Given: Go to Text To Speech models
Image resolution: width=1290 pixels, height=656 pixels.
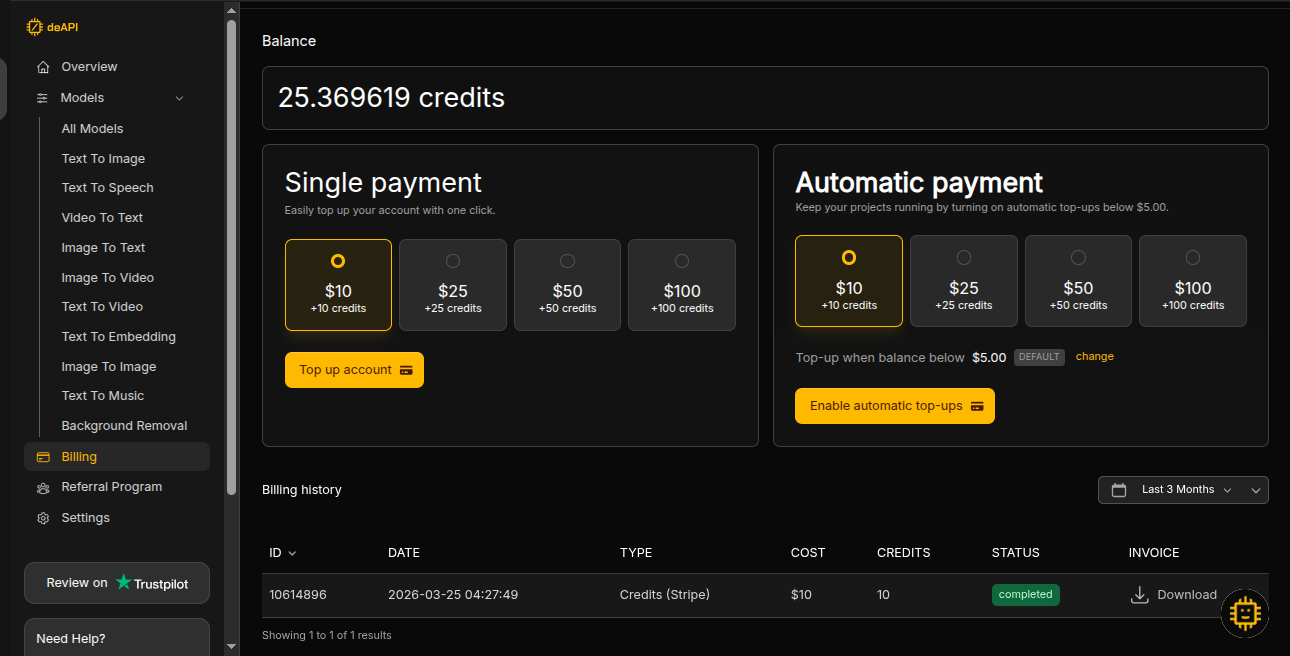Looking at the screenshot, I should 107,188.
